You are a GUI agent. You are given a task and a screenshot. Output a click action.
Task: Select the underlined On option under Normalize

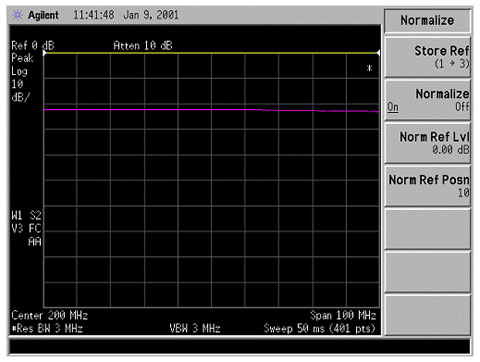point(393,107)
